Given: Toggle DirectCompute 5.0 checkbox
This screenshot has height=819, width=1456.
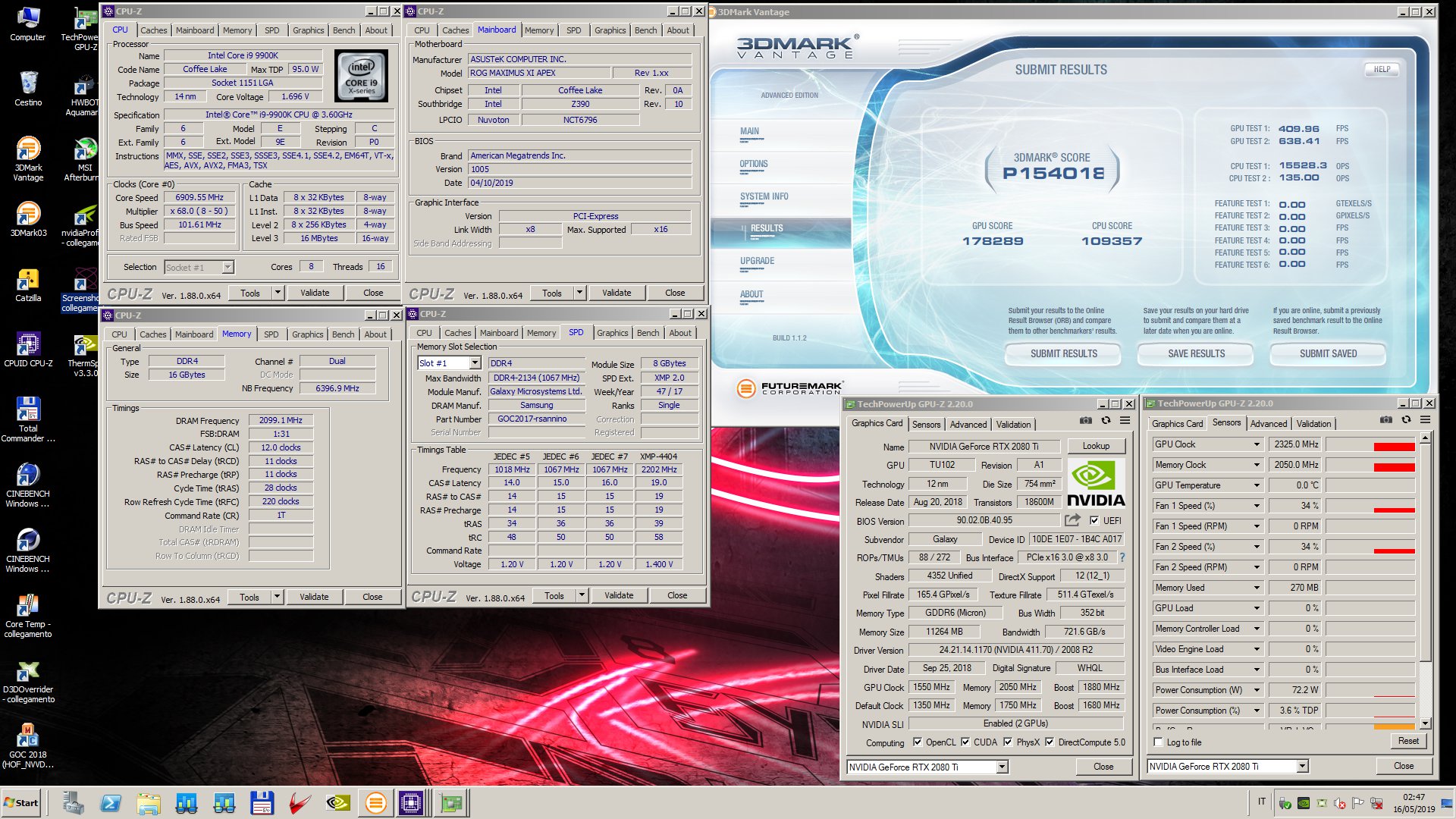Looking at the screenshot, I should click(1050, 742).
